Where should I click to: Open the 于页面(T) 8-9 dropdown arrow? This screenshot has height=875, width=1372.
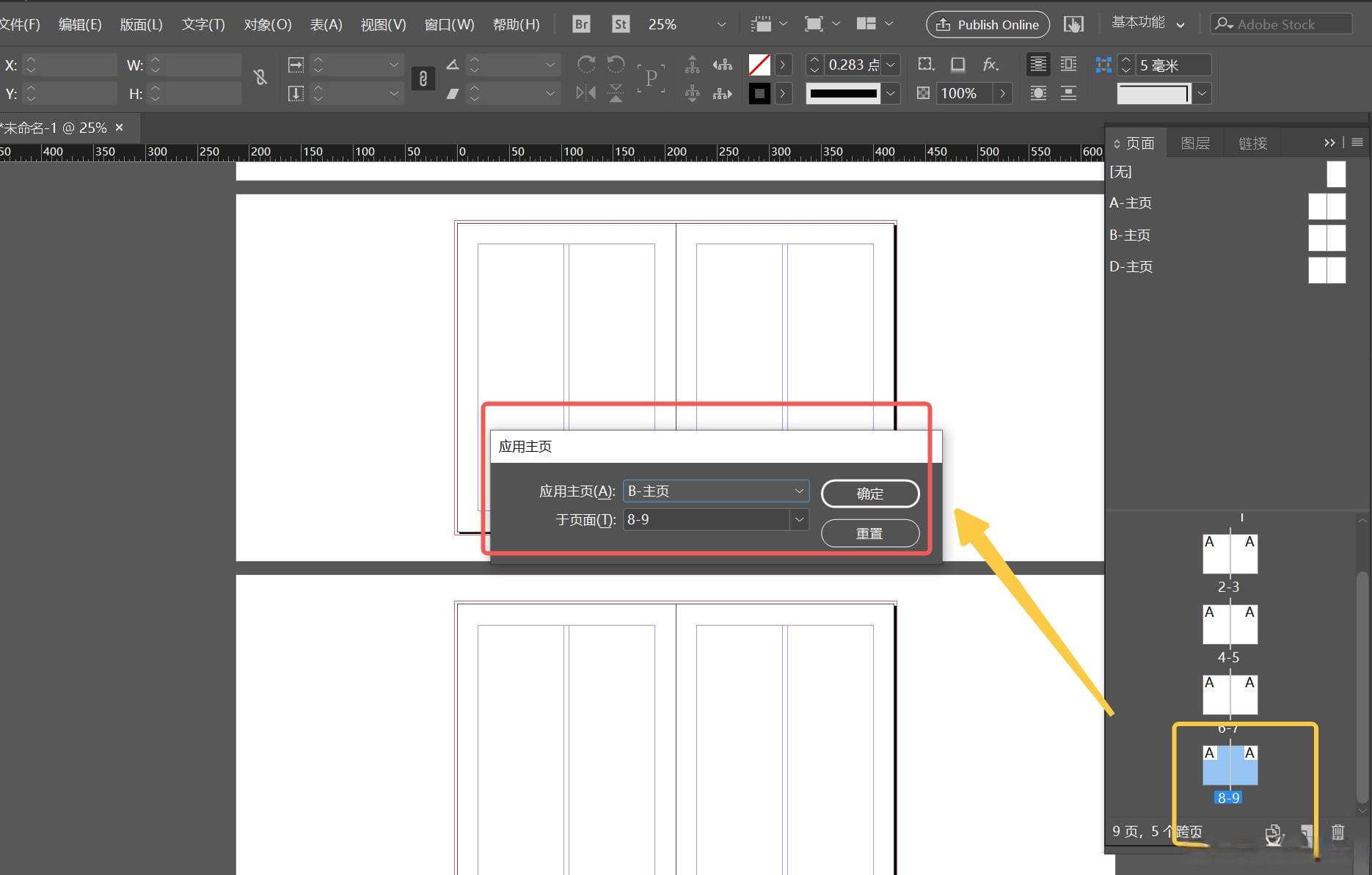pyautogui.click(x=799, y=519)
